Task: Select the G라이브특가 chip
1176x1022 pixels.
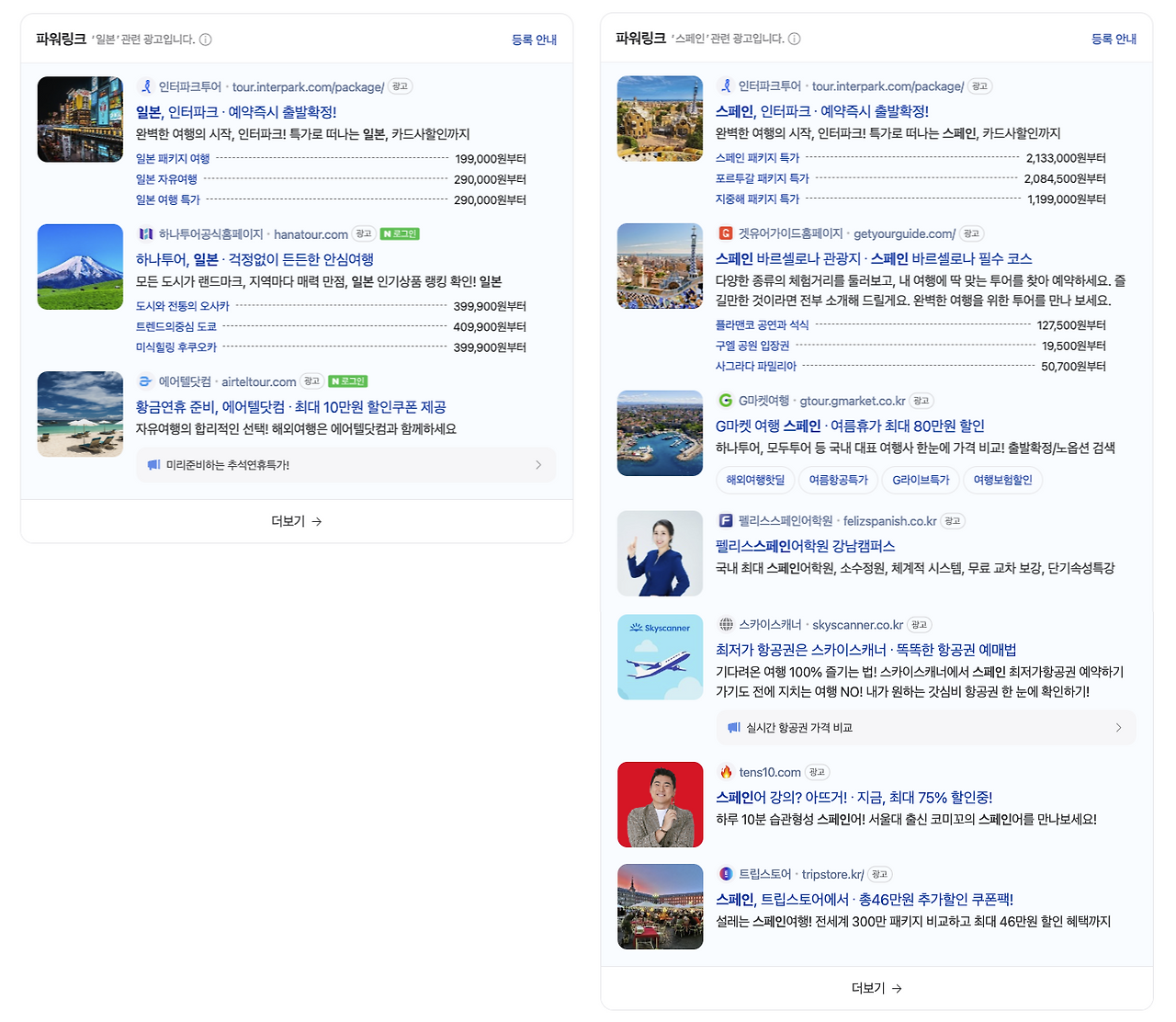Action: 921,480
